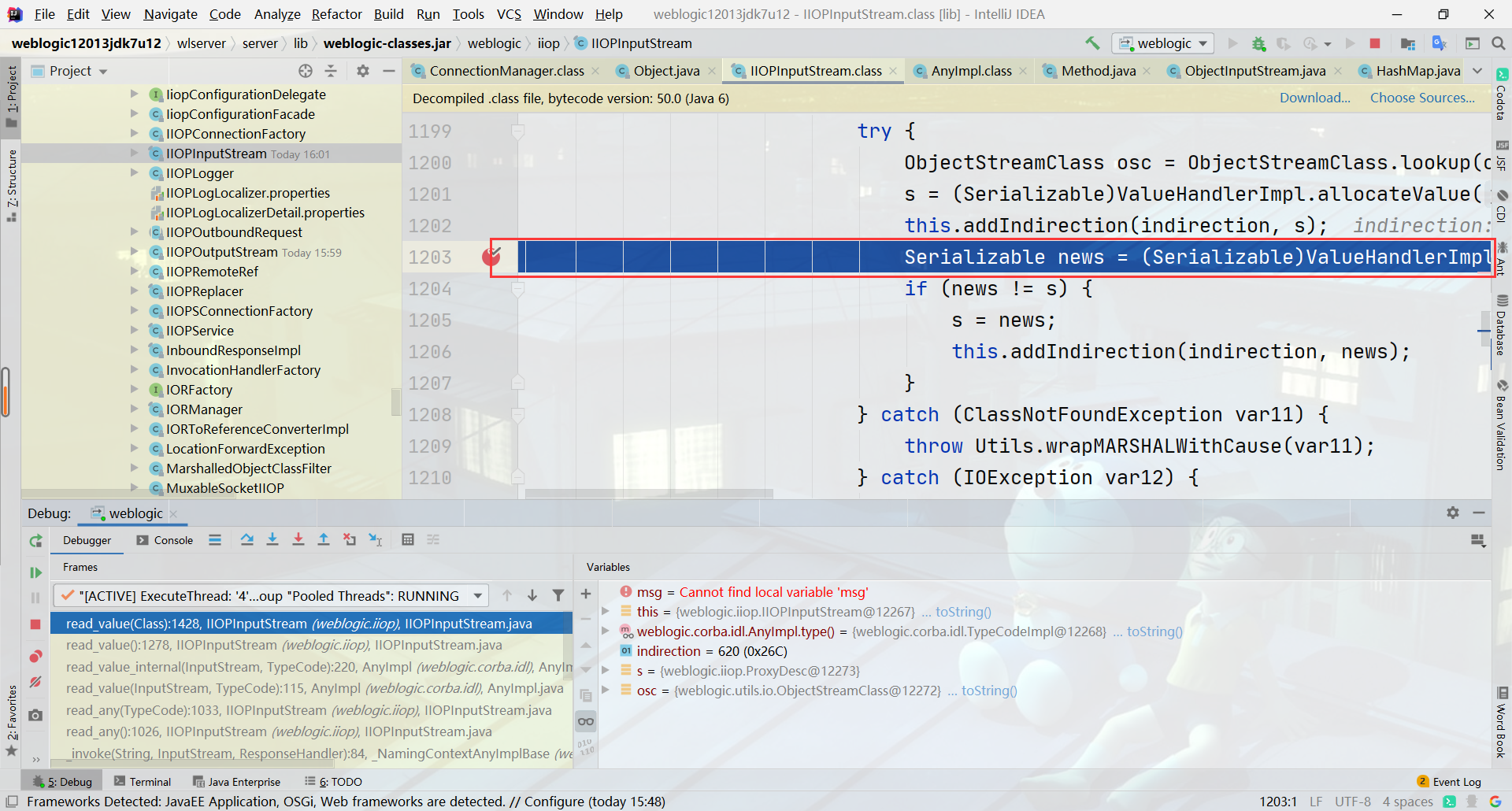
Task: Close the Object.java tab
Action: pyautogui.click(x=712, y=71)
